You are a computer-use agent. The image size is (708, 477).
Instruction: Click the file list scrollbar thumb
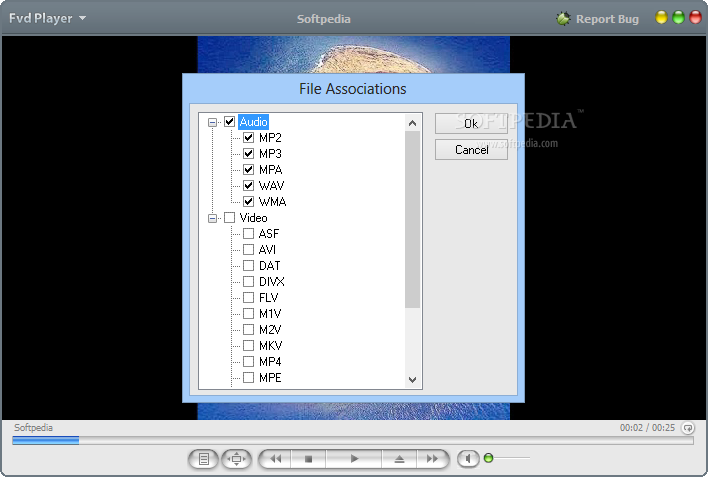click(412, 220)
